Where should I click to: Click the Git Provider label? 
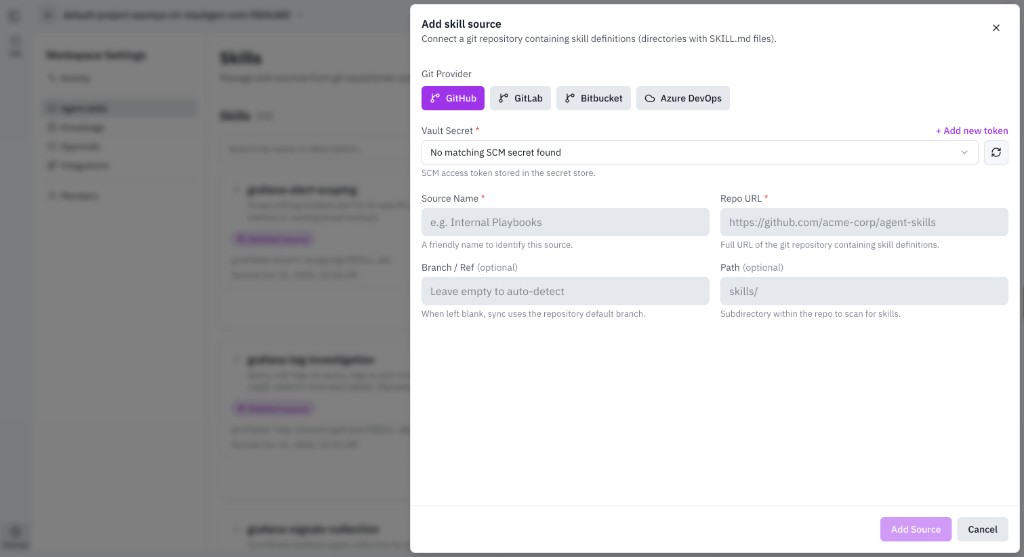[x=446, y=74]
